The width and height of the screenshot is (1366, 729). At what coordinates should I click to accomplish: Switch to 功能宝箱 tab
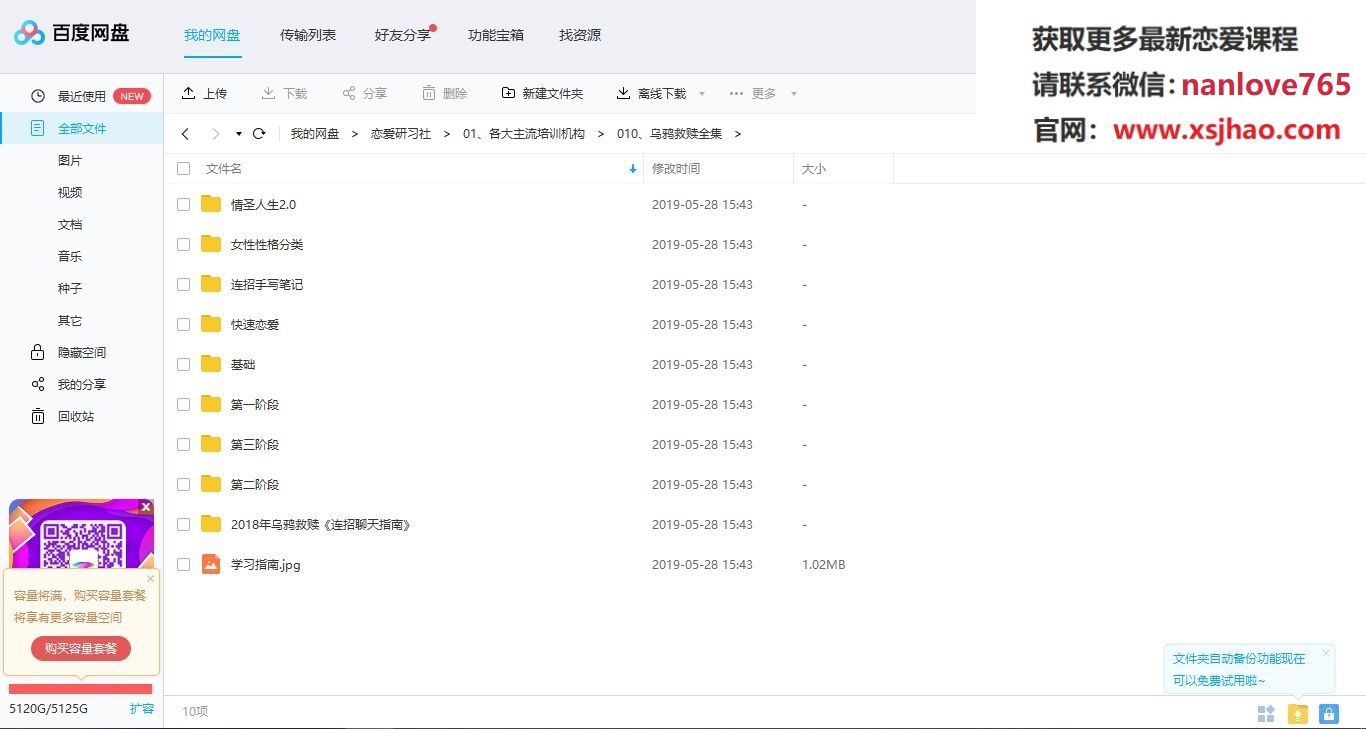(496, 35)
